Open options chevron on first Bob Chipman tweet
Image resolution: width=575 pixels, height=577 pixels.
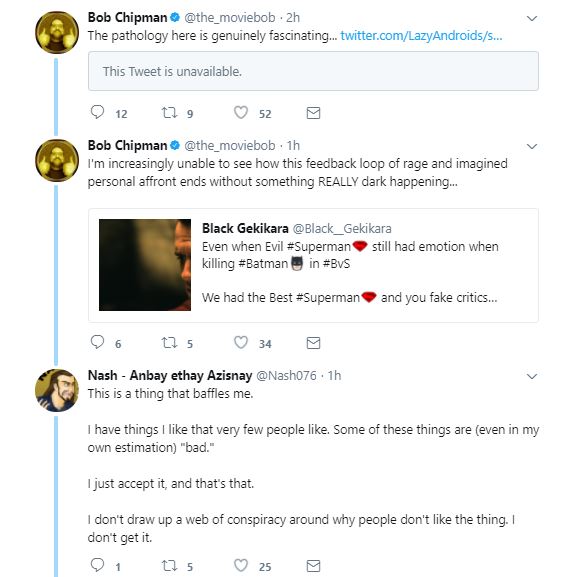(x=532, y=18)
